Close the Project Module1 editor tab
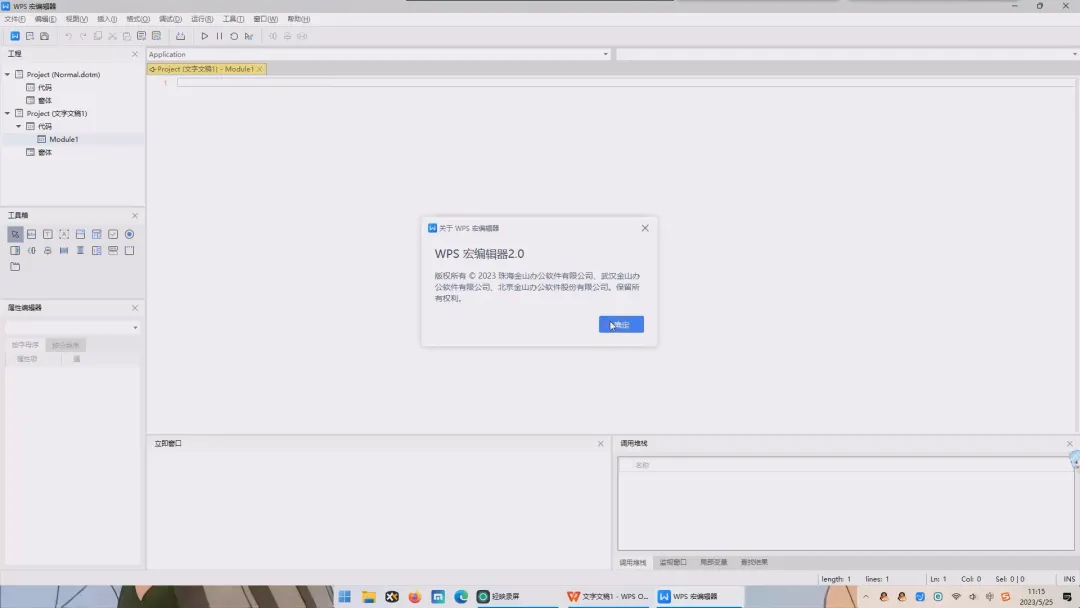The height and width of the screenshot is (608, 1080). click(260, 69)
